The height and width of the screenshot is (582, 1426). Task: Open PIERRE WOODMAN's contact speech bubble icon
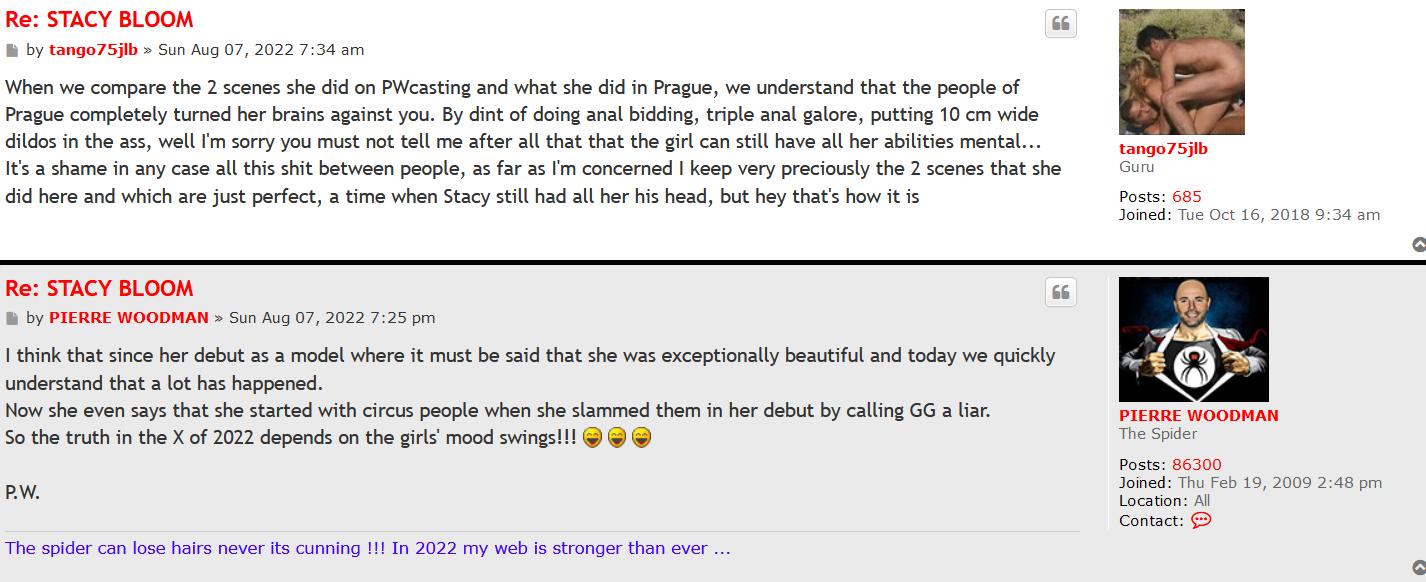[x=1201, y=520]
